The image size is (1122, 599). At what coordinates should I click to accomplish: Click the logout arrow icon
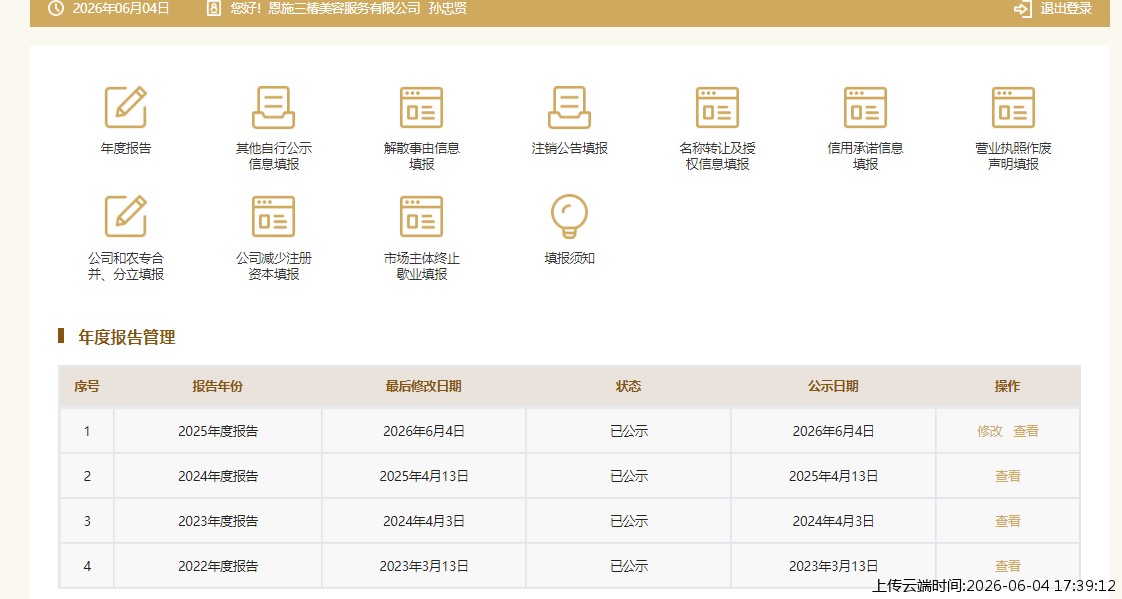tap(1023, 9)
